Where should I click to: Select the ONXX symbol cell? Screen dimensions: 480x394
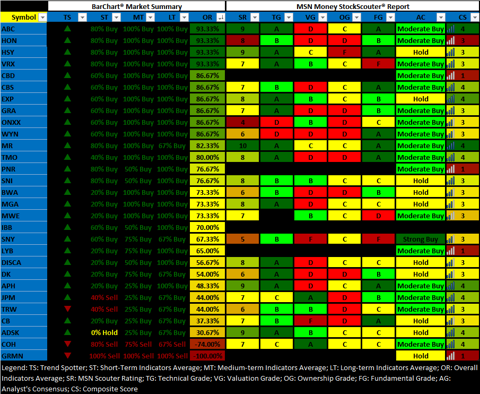click(x=24, y=122)
